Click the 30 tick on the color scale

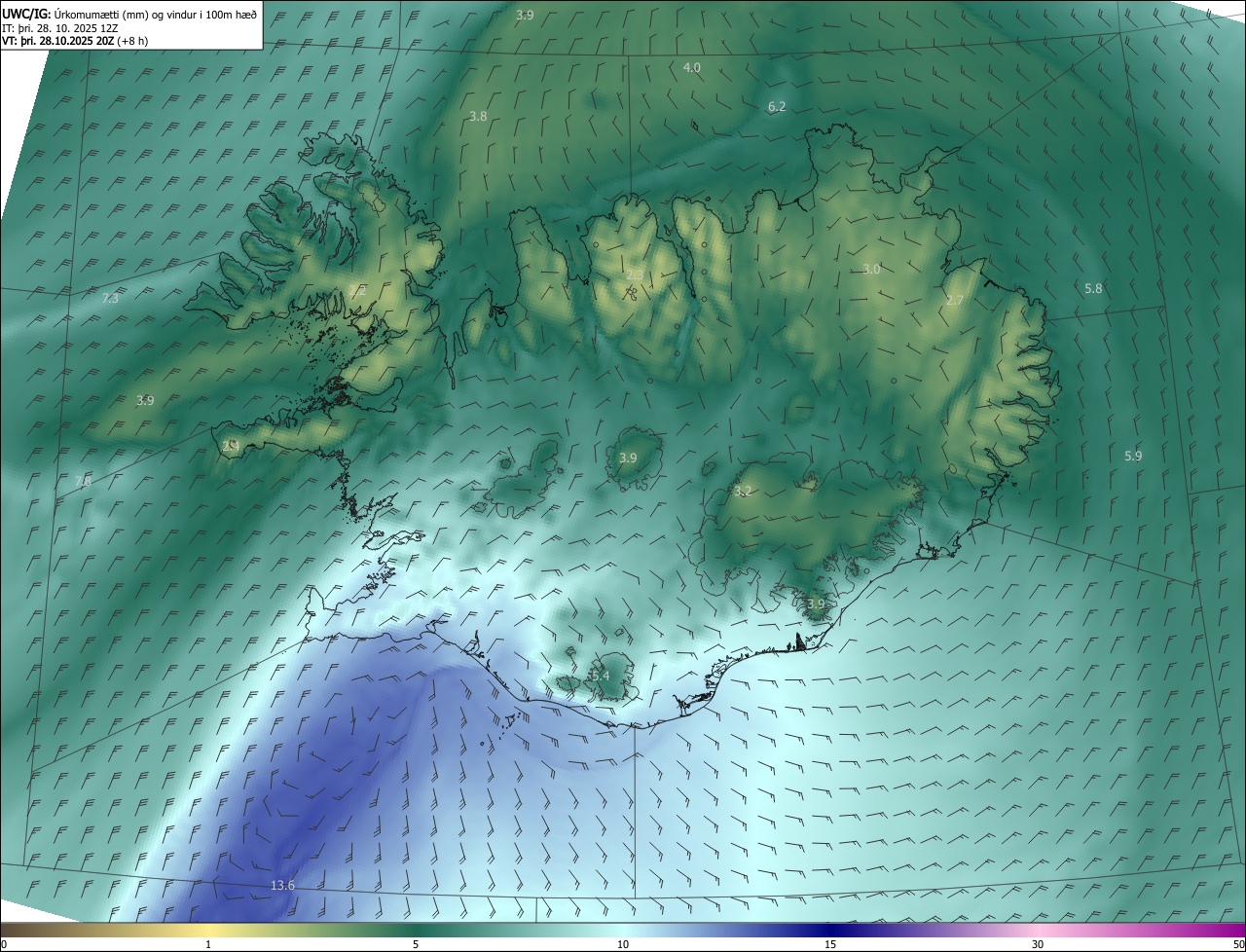click(1038, 944)
